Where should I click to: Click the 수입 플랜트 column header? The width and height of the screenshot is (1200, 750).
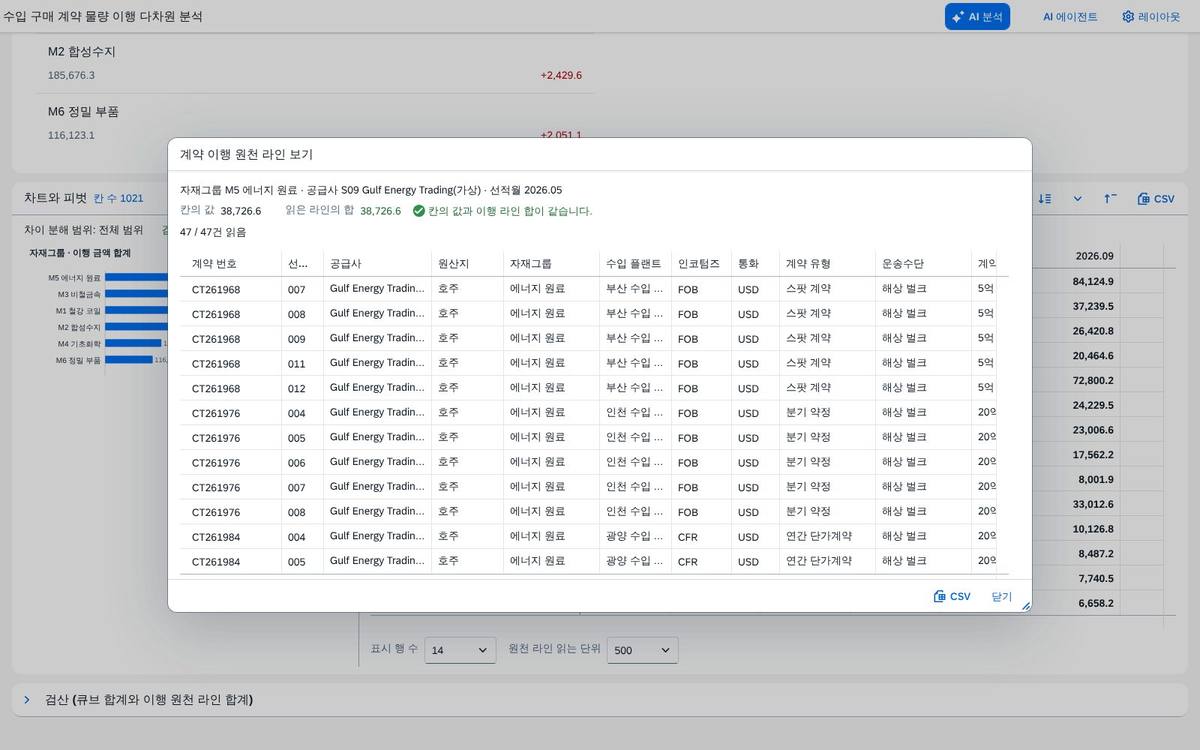pos(635,264)
